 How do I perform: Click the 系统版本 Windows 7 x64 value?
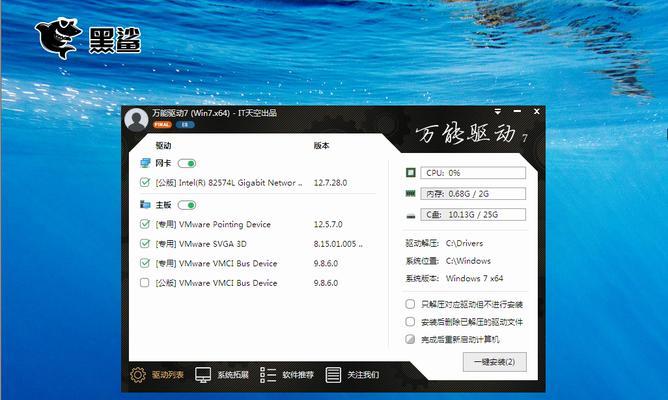tap(474, 278)
